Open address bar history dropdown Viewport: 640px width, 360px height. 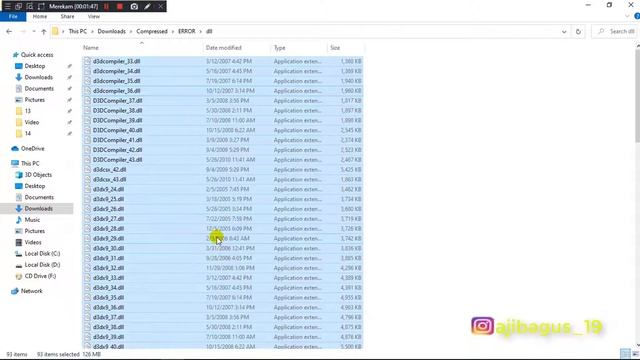tap(564, 31)
